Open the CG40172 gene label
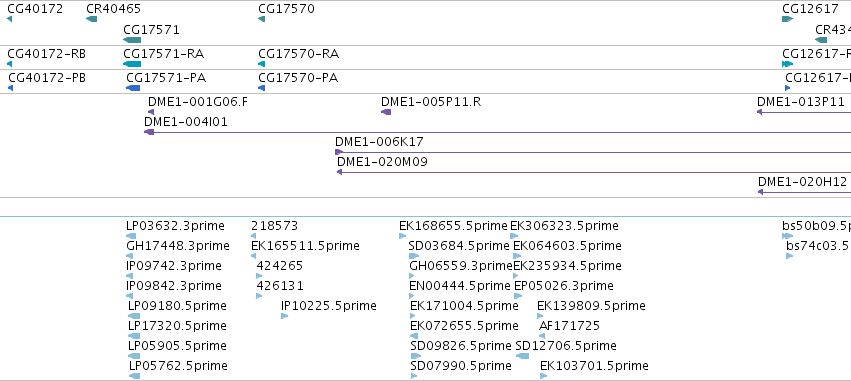This screenshot has height=381, width=851. tap(35, 9)
